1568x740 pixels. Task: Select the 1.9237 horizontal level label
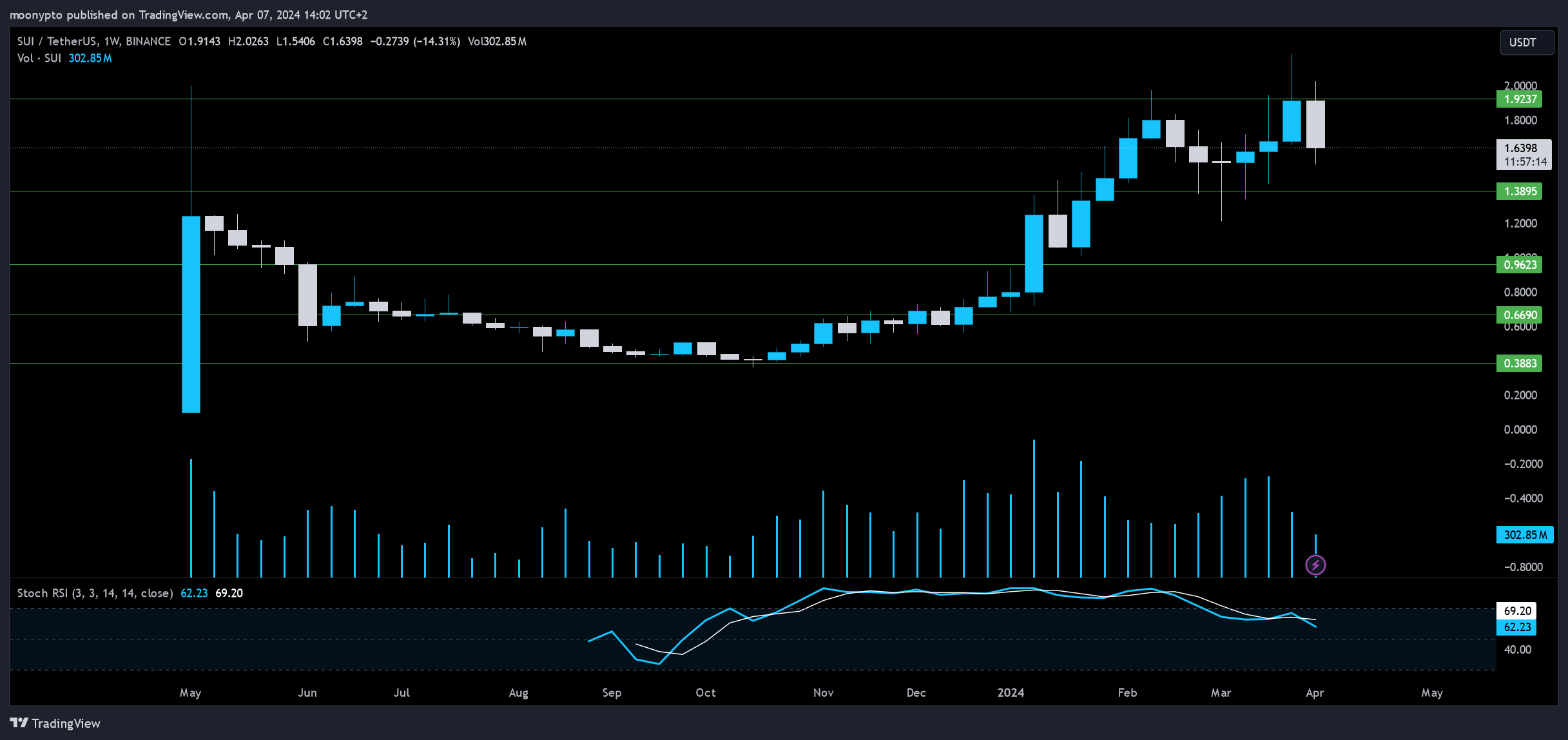(1519, 99)
